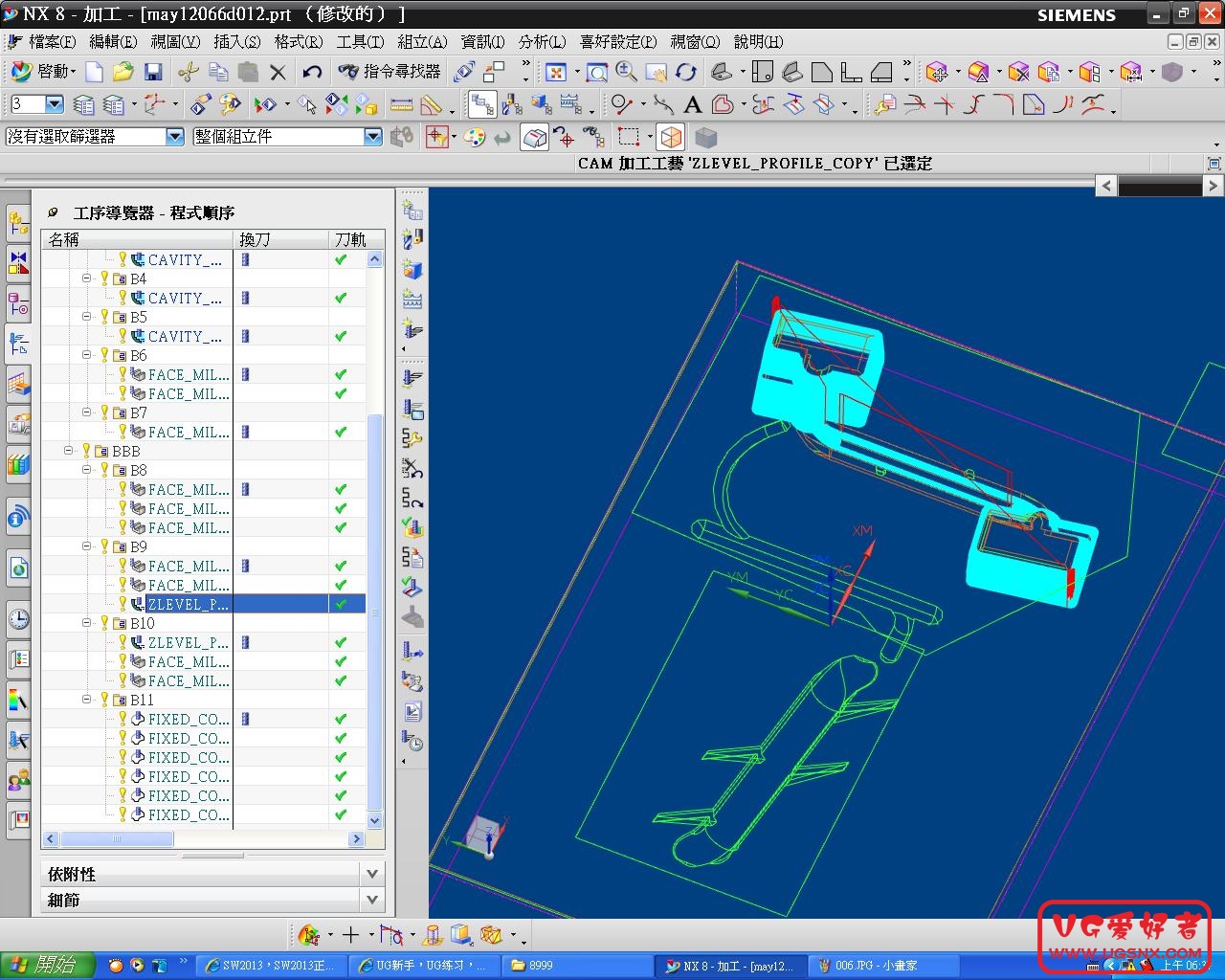Collapse the B4 program group
The height and width of the screenshot is (980, 1225).
[87, 278]
